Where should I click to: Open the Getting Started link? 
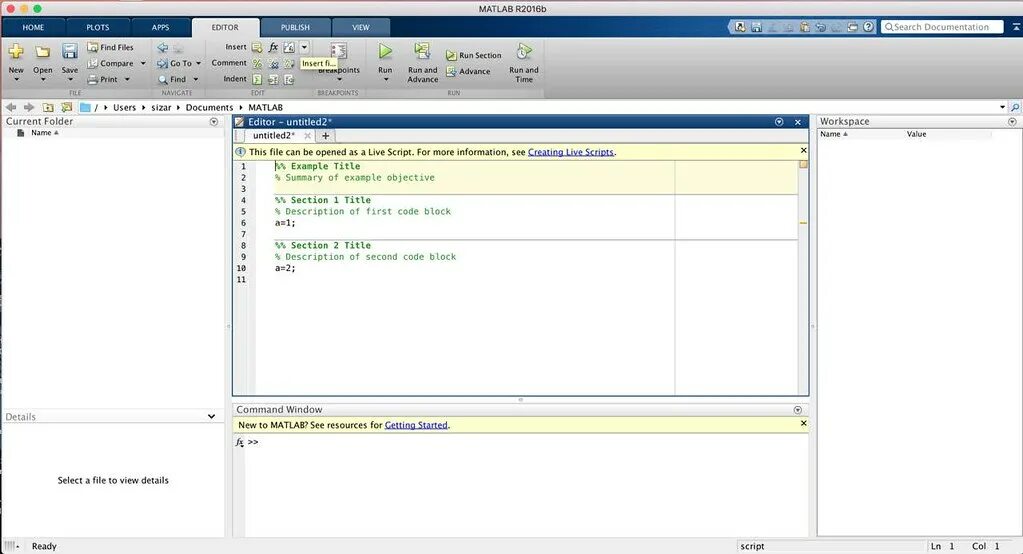416,425
